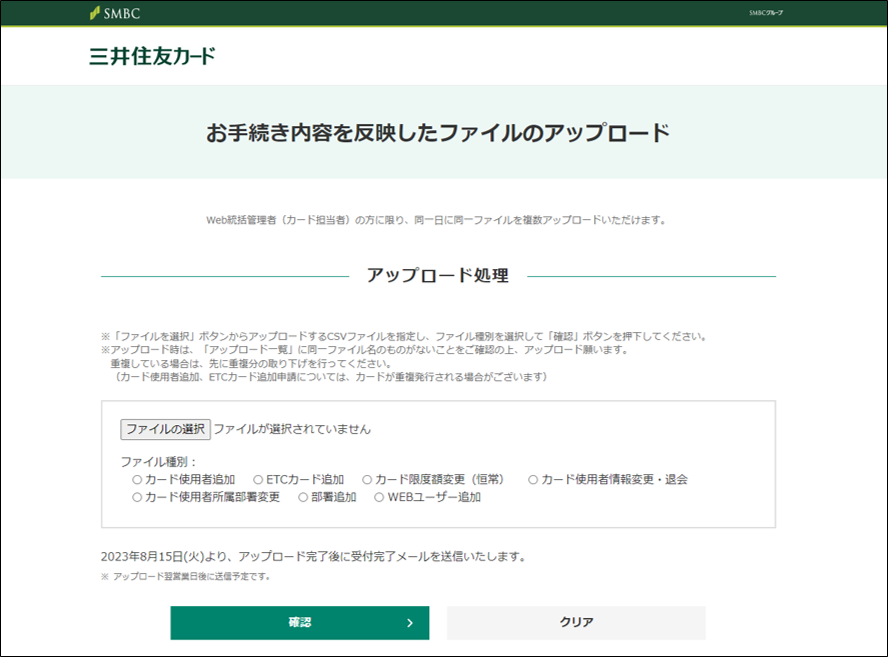The height and width of the screenshot is (657, 888).
Task: Select ETCカード追加 radio button
Action: [258, 480]
